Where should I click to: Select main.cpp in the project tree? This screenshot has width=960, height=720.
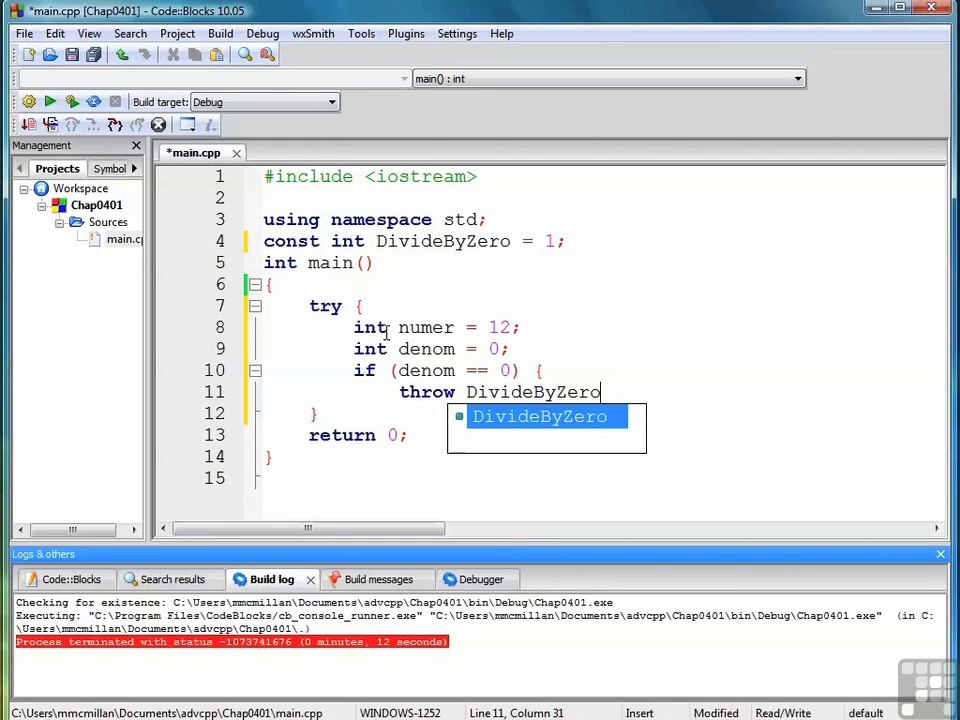pos(124,239)
